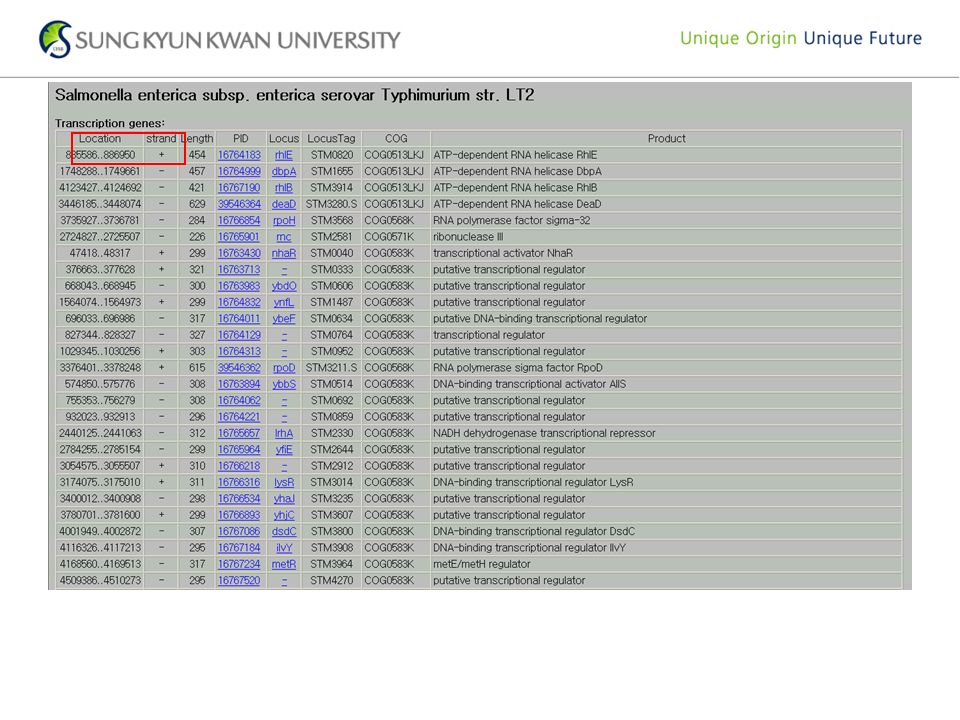The width and height of the screenshot is (960, 720).
Task: Open PID link 16766854
Action: 239,220
